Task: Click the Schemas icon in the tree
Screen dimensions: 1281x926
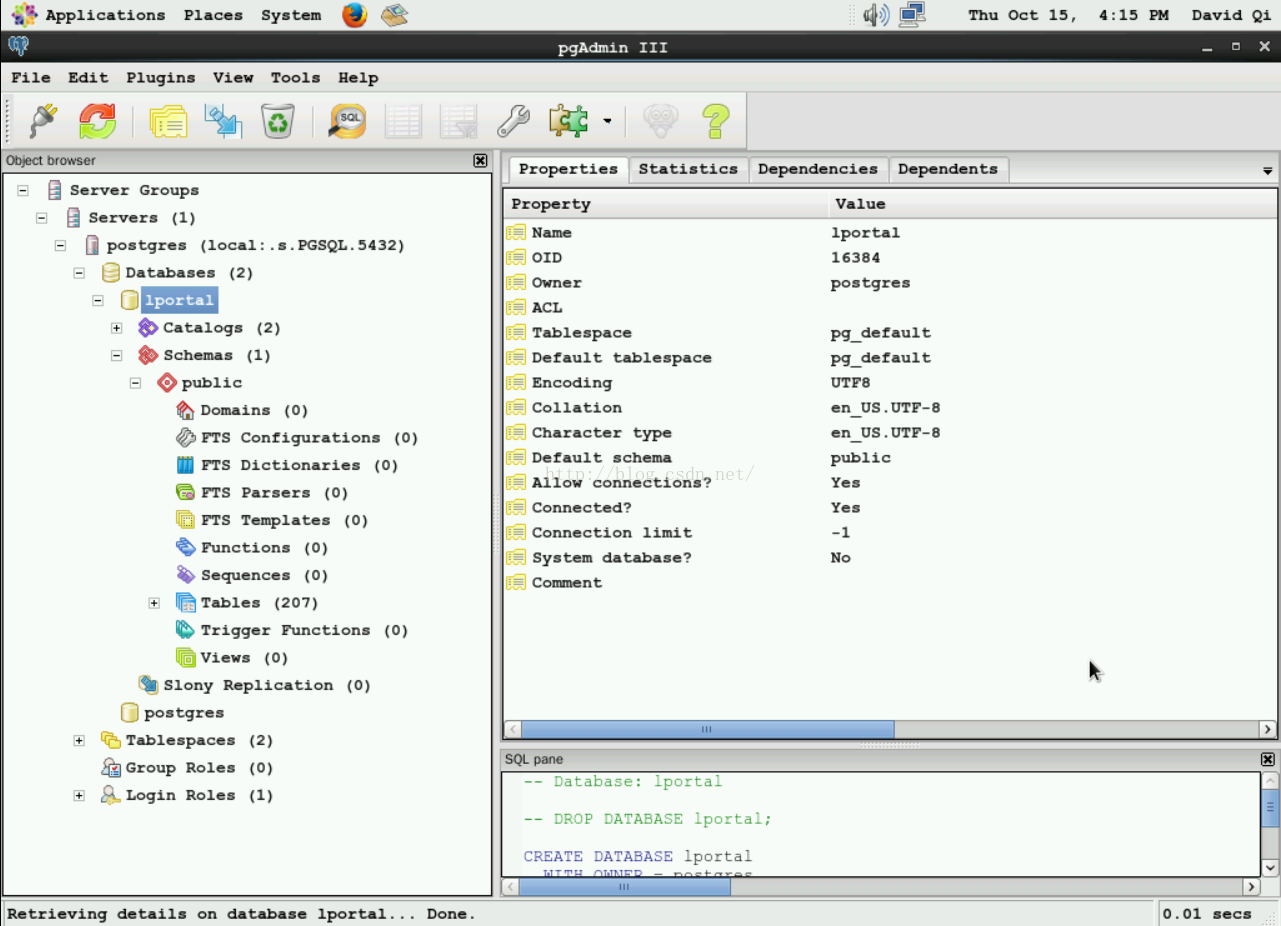Action: (x=148, y=355)
